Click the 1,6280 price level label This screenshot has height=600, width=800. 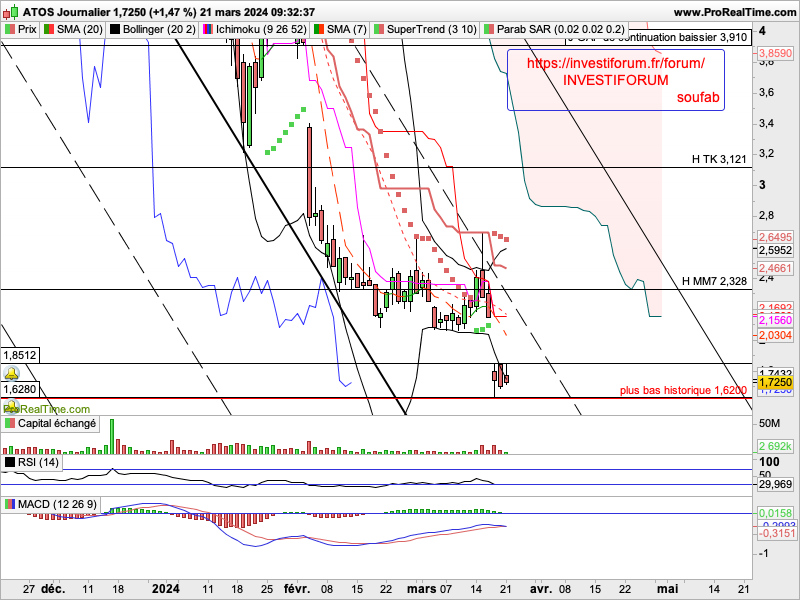click(x=20, y=389)
